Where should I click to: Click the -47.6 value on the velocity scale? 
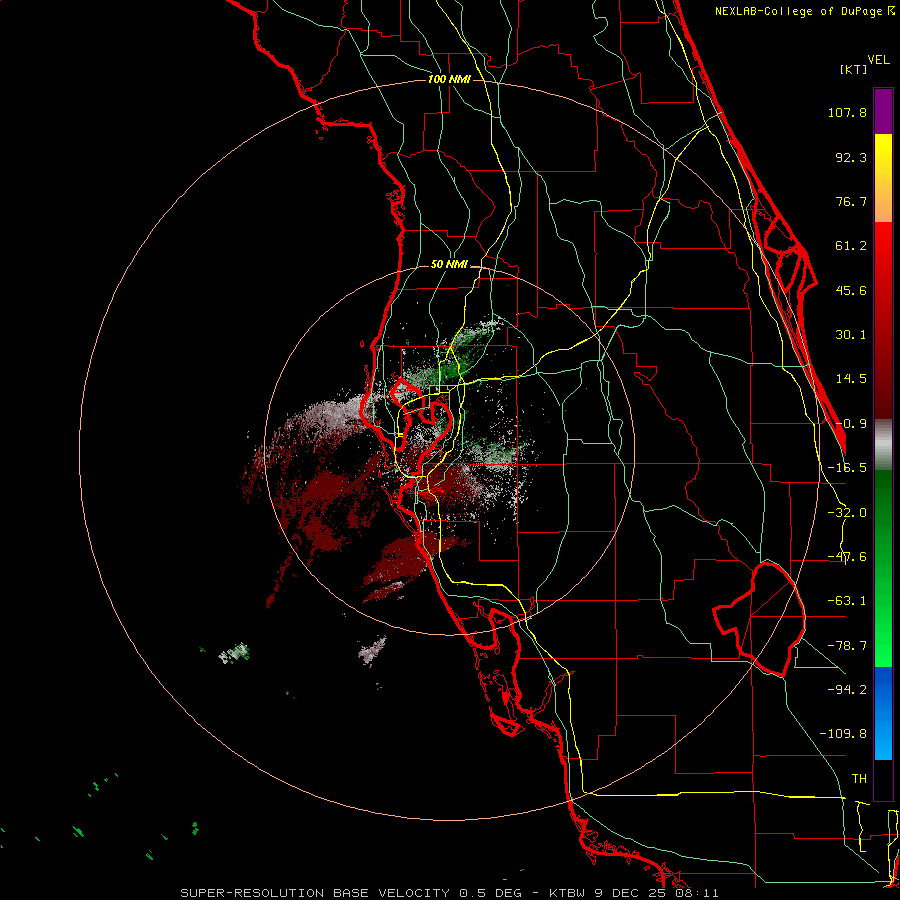[x=847, y=557]
